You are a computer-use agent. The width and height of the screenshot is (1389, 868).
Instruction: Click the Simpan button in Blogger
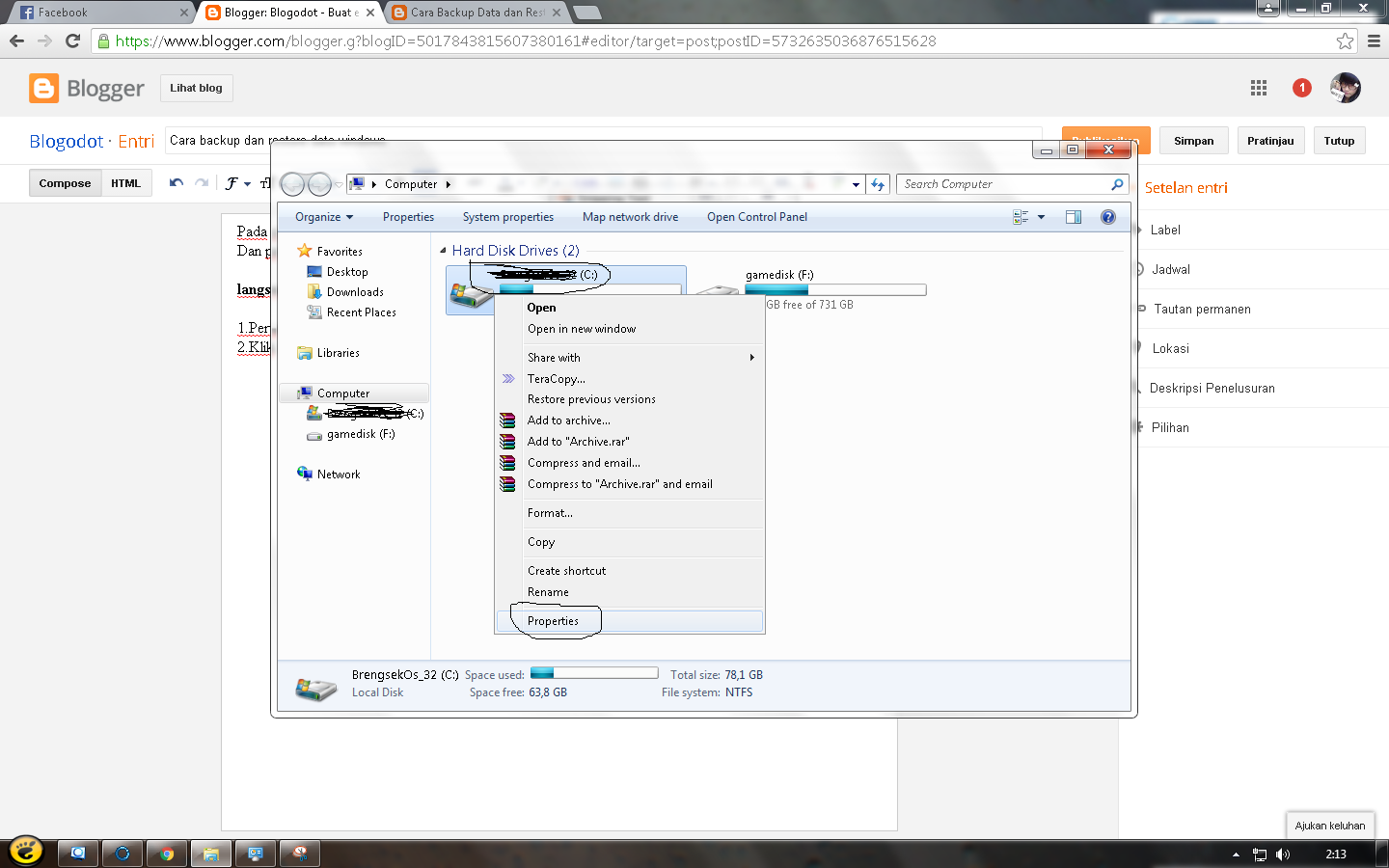click(1194, 141)
